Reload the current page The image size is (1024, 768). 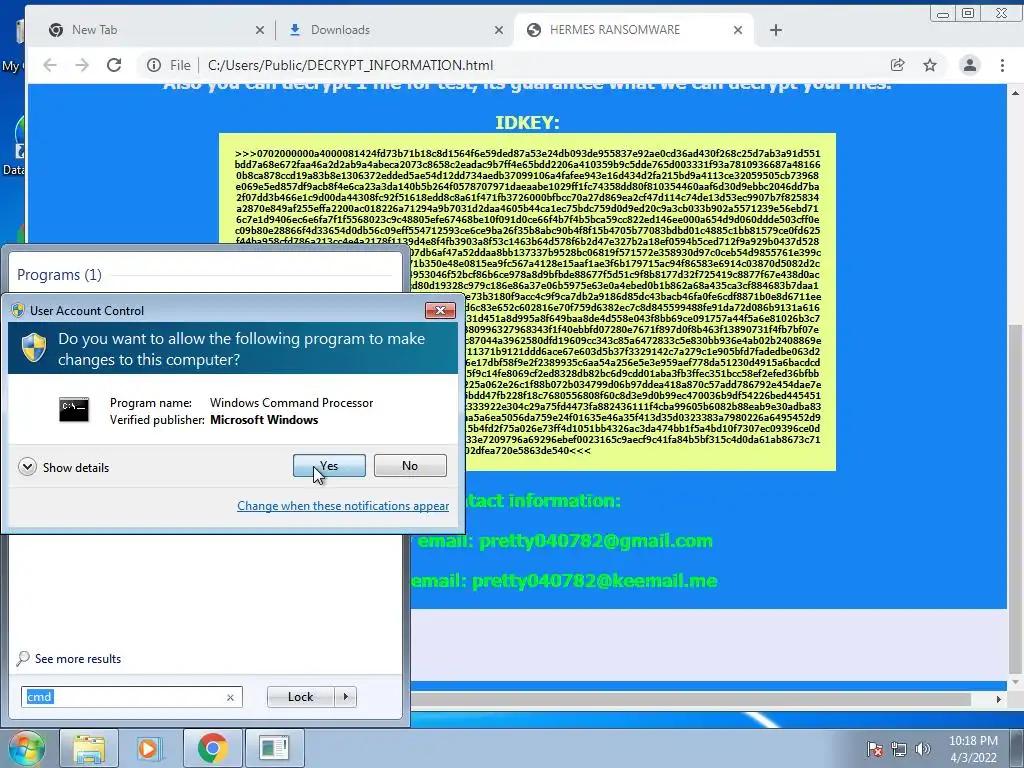pos(114,65)
